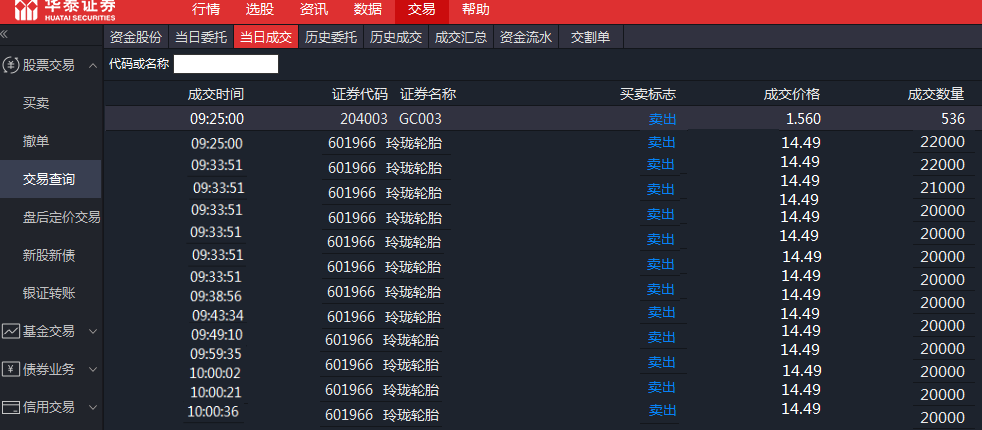Open the 交易 menu
The width and height of the screenshot is (982, 430).
[x=421, y=10]
